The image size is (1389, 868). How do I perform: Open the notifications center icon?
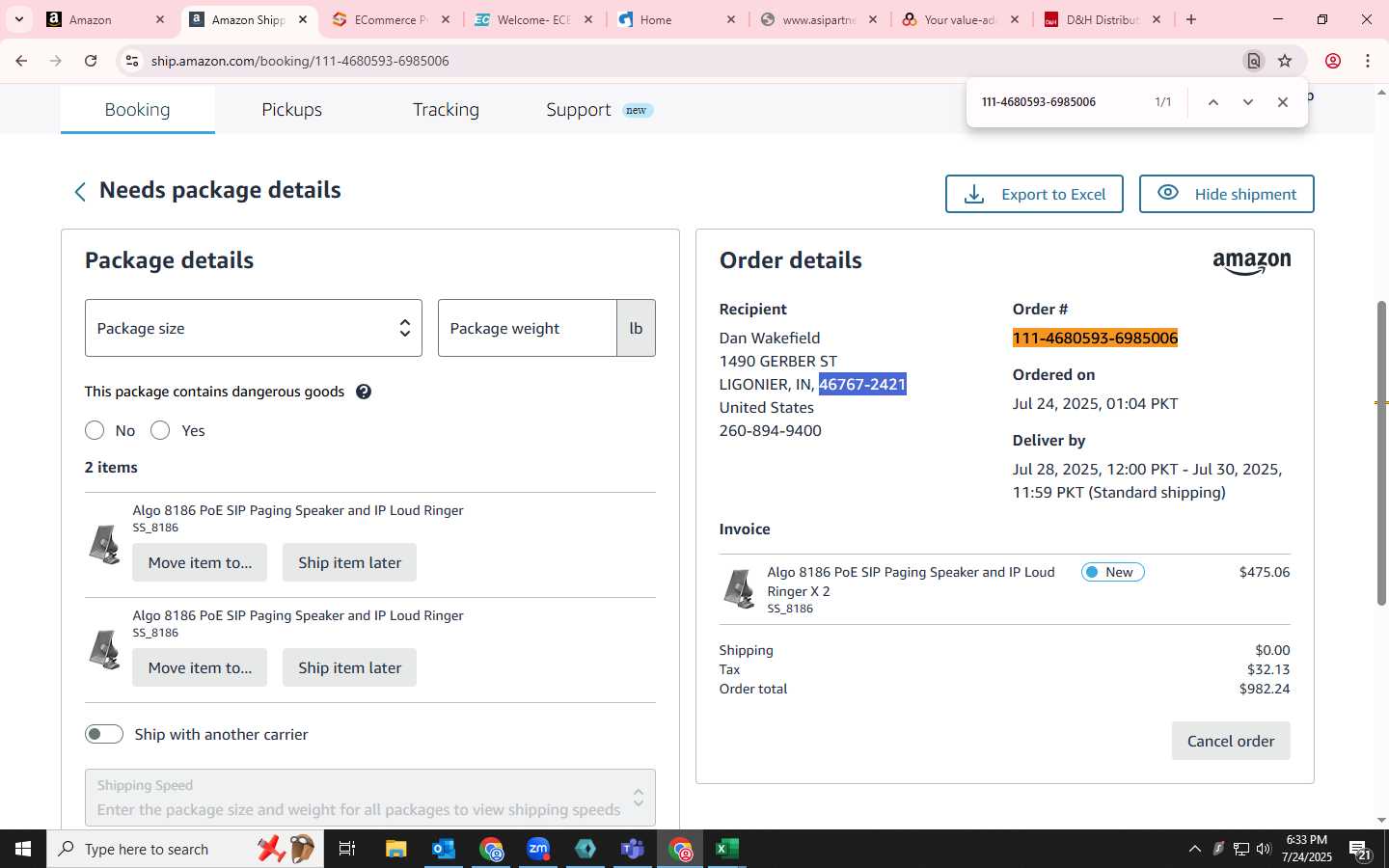[1360, 850]
